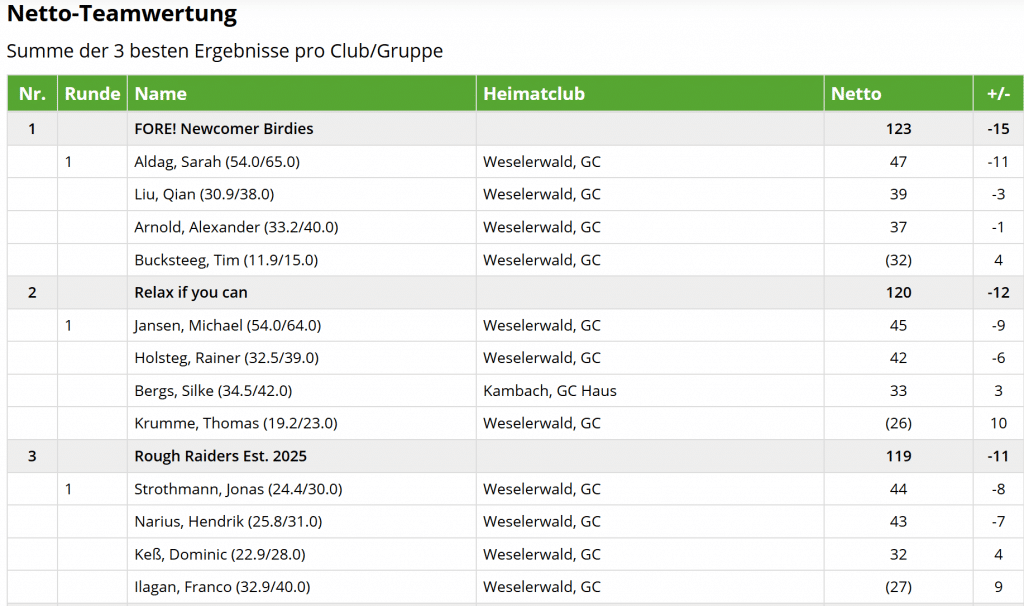Click the 'Nr.' column header
This screenshot has height=606, width=1024.
click(32, 94)
